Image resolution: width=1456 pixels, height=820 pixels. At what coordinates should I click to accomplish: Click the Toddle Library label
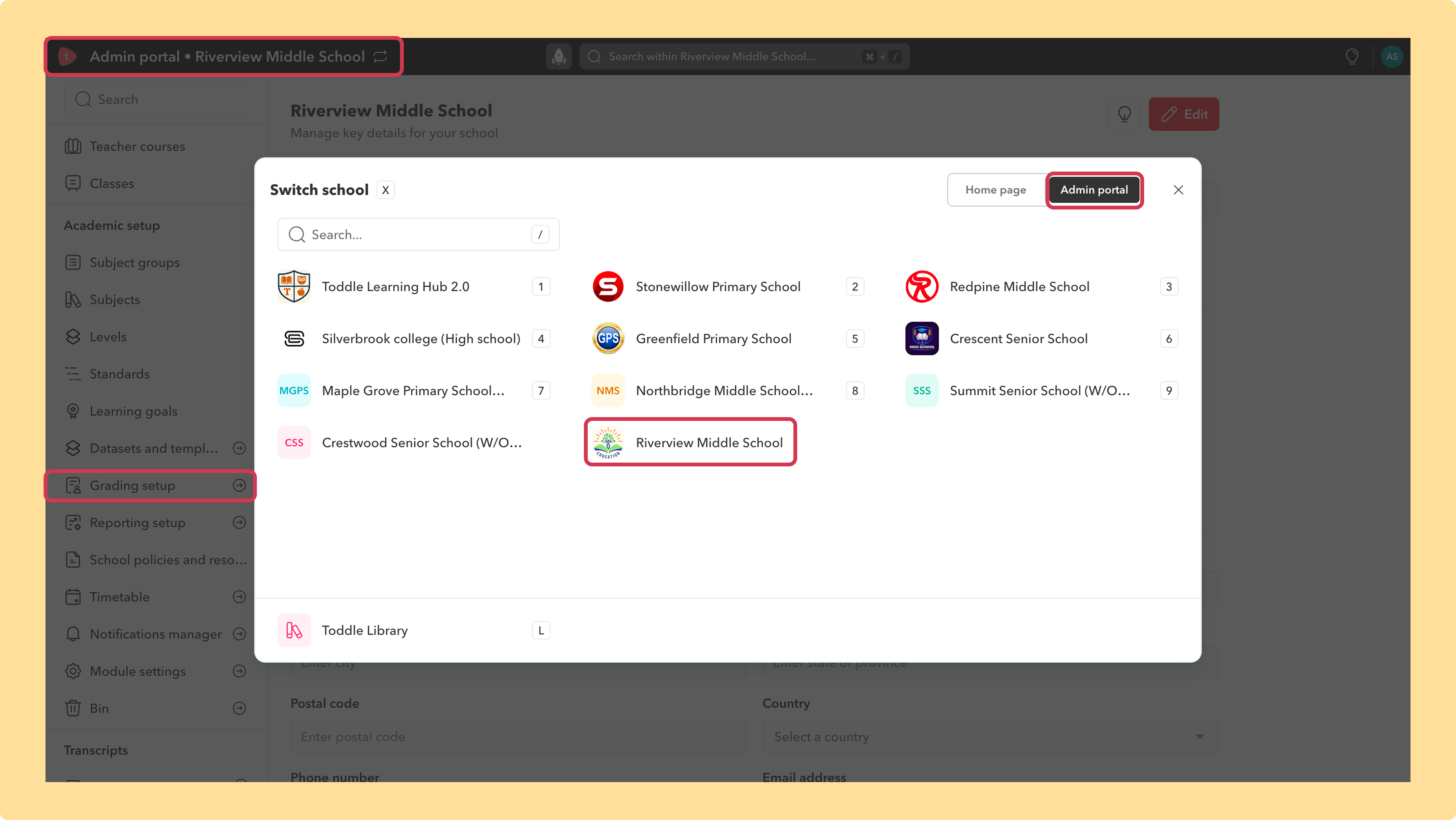364,630
